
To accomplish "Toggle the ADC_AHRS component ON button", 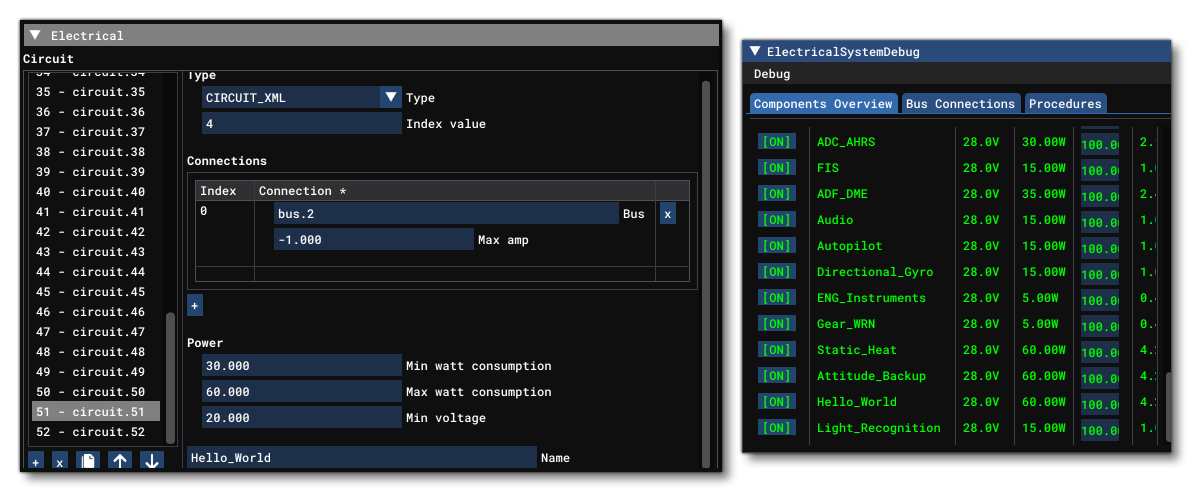I will pos(776,142).
